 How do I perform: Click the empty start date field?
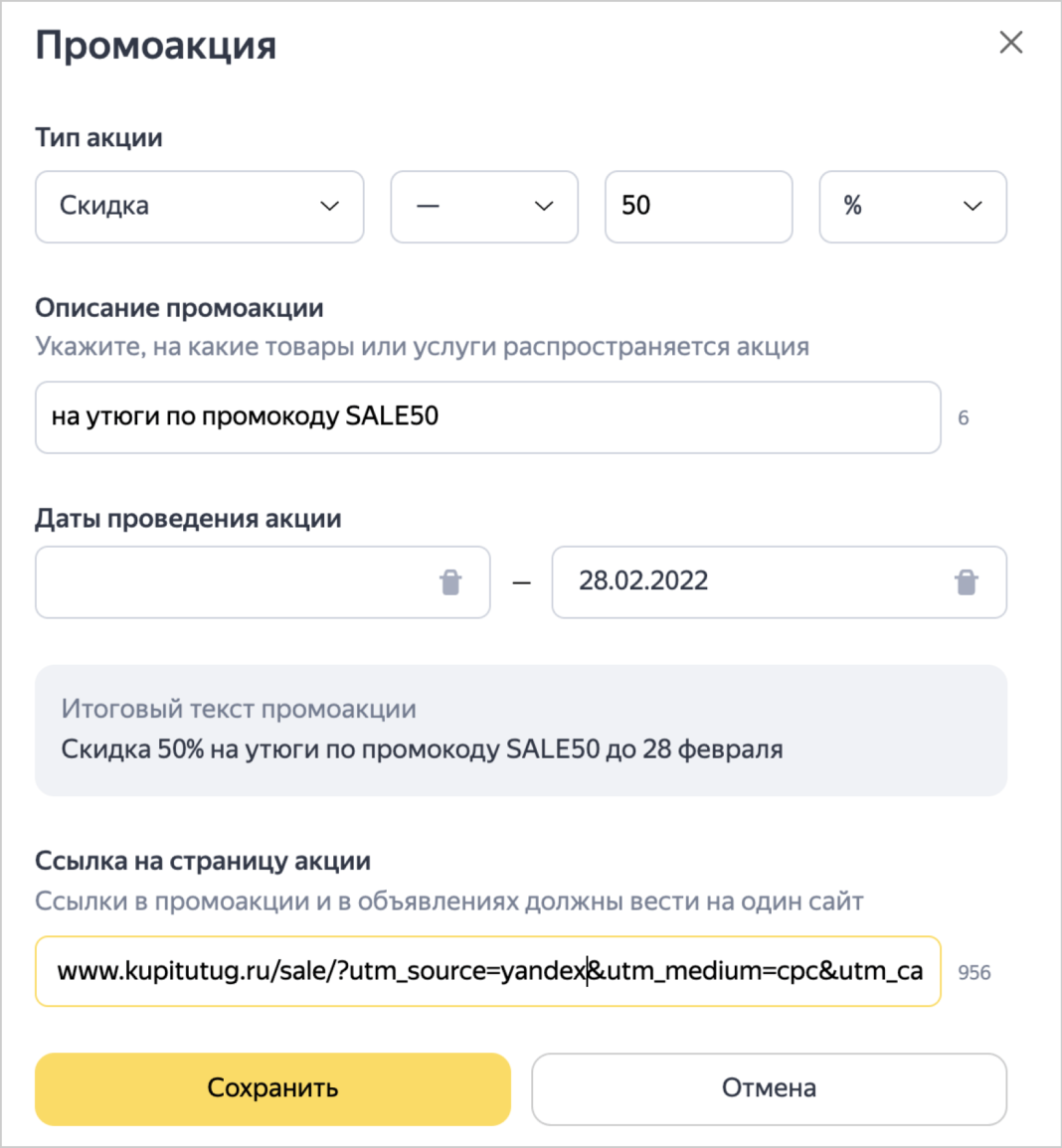234,582
